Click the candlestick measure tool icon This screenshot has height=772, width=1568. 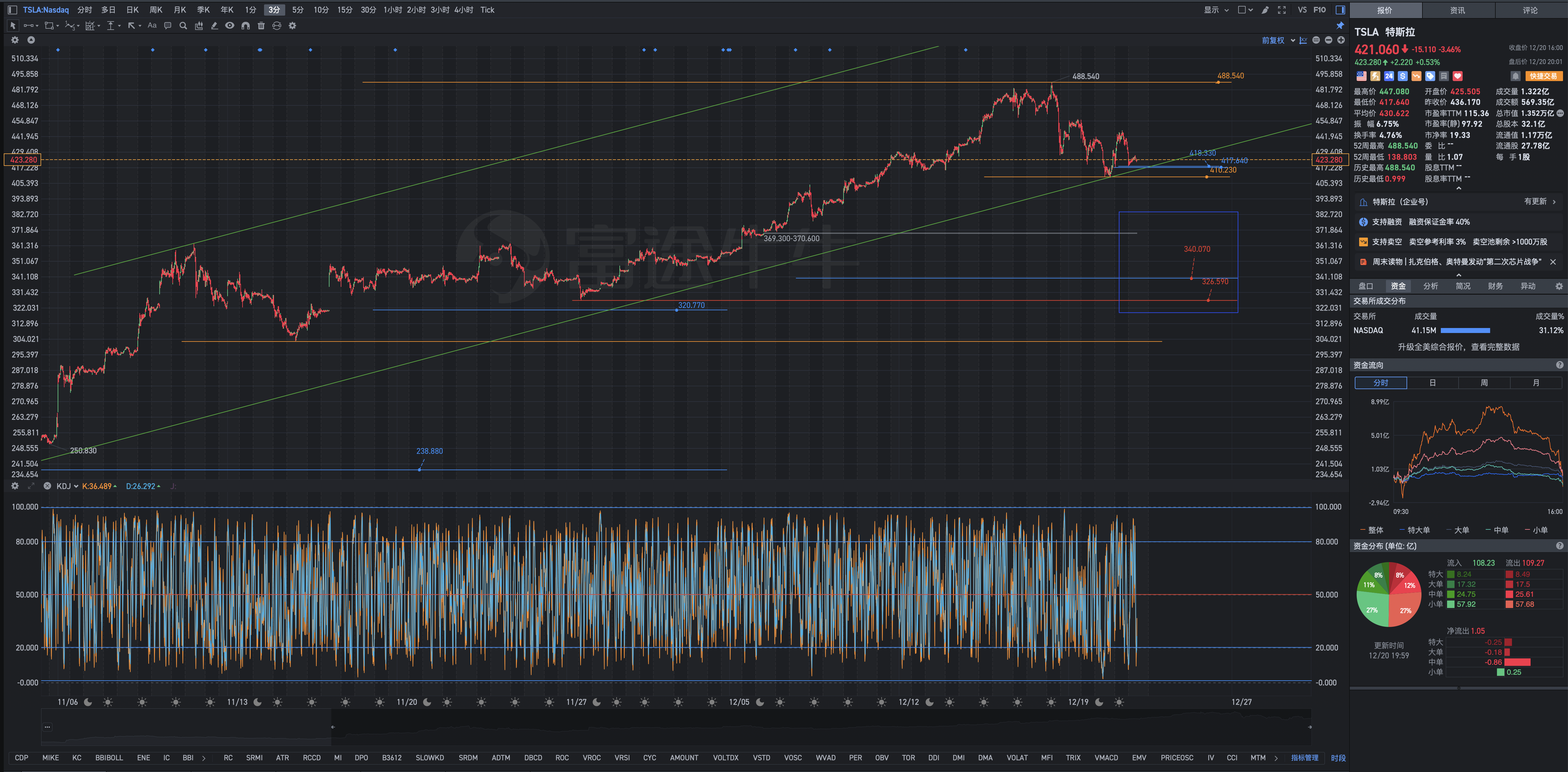[199, 26]
